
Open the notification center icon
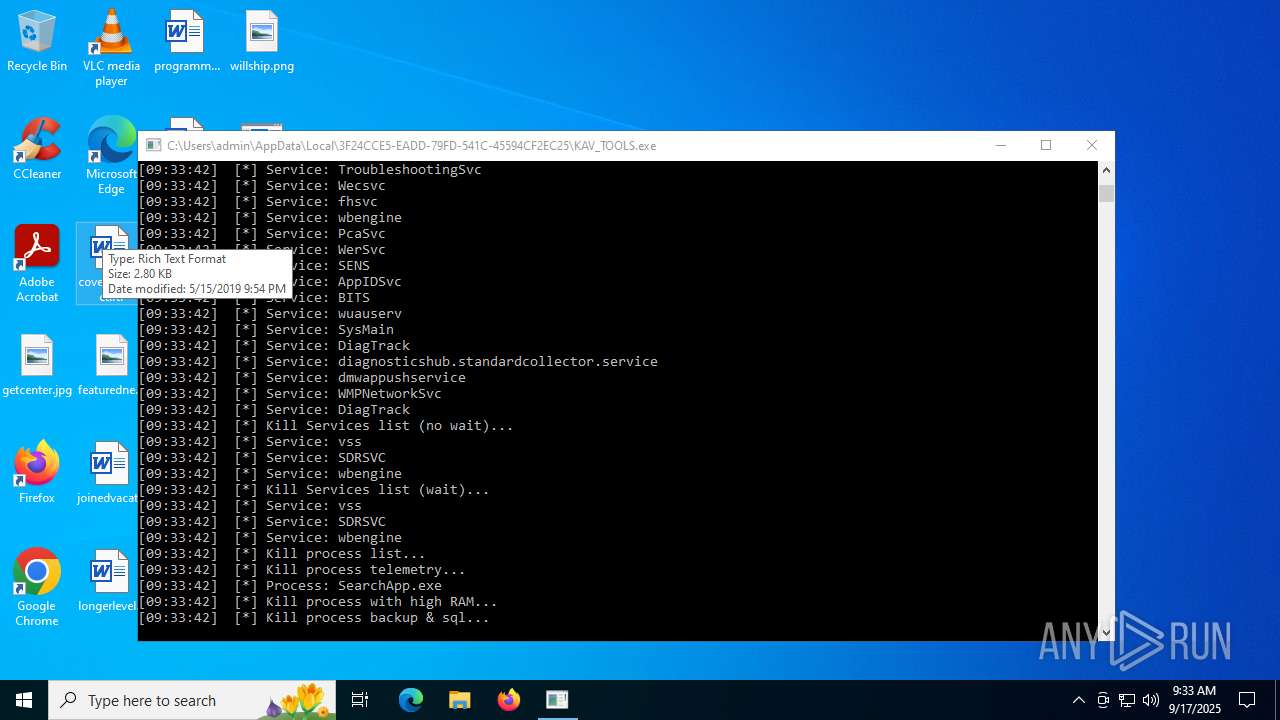pos(1247,700)
